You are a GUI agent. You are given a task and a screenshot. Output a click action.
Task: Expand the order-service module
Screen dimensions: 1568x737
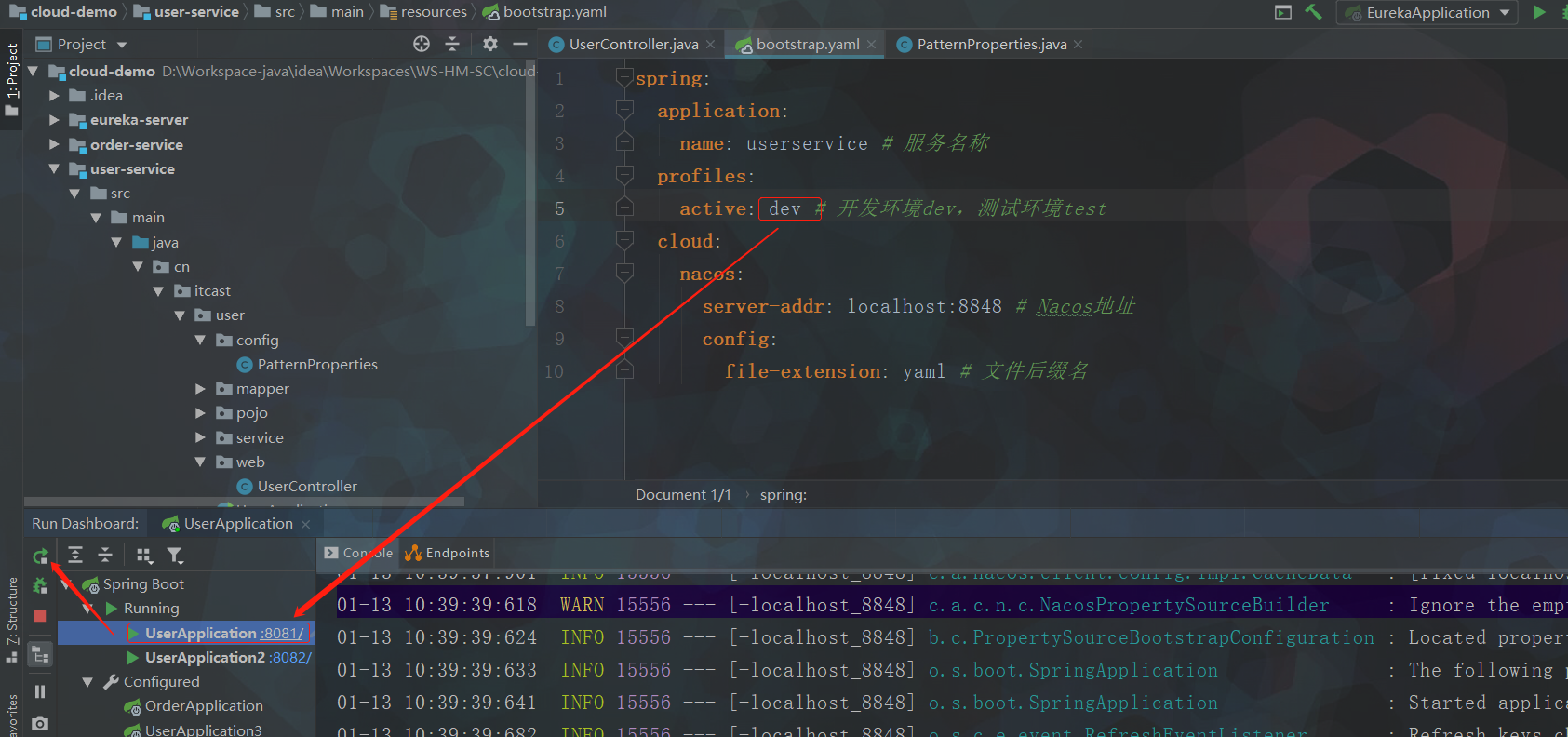point(54,144)
